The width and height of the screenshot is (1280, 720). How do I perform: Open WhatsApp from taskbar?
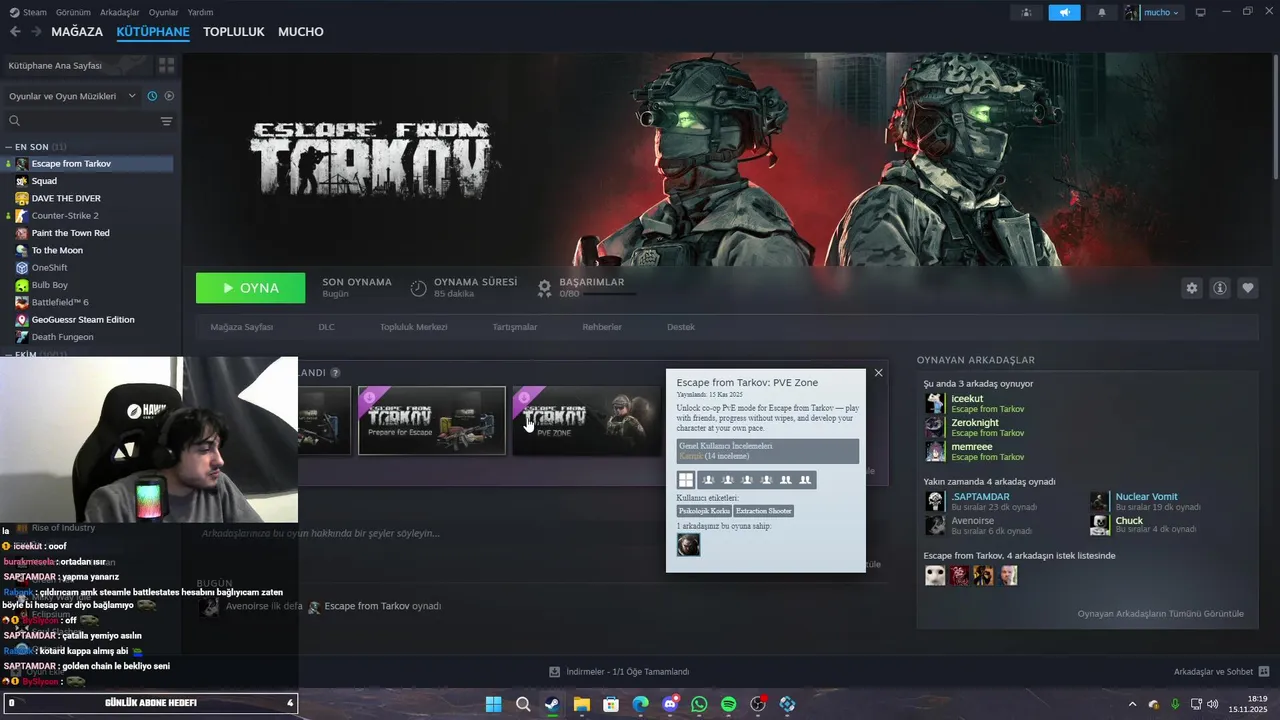(699, 704)
